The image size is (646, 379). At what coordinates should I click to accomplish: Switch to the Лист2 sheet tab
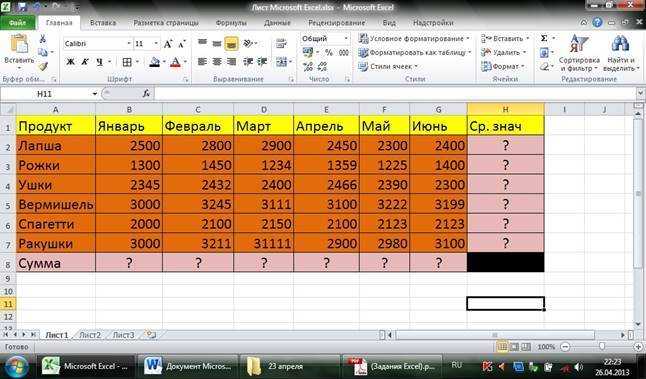90,335
